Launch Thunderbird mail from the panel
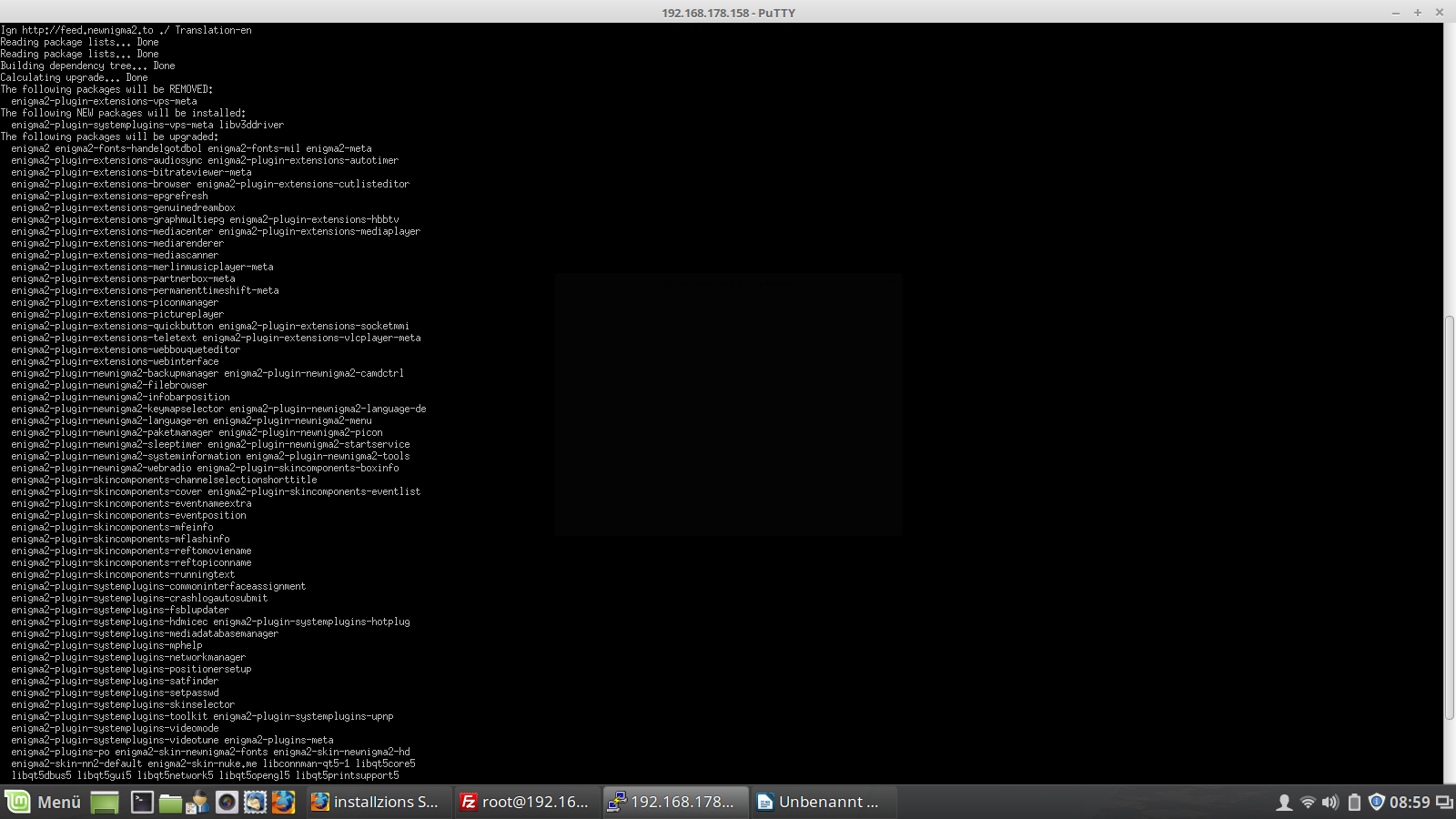 (255, 802)
